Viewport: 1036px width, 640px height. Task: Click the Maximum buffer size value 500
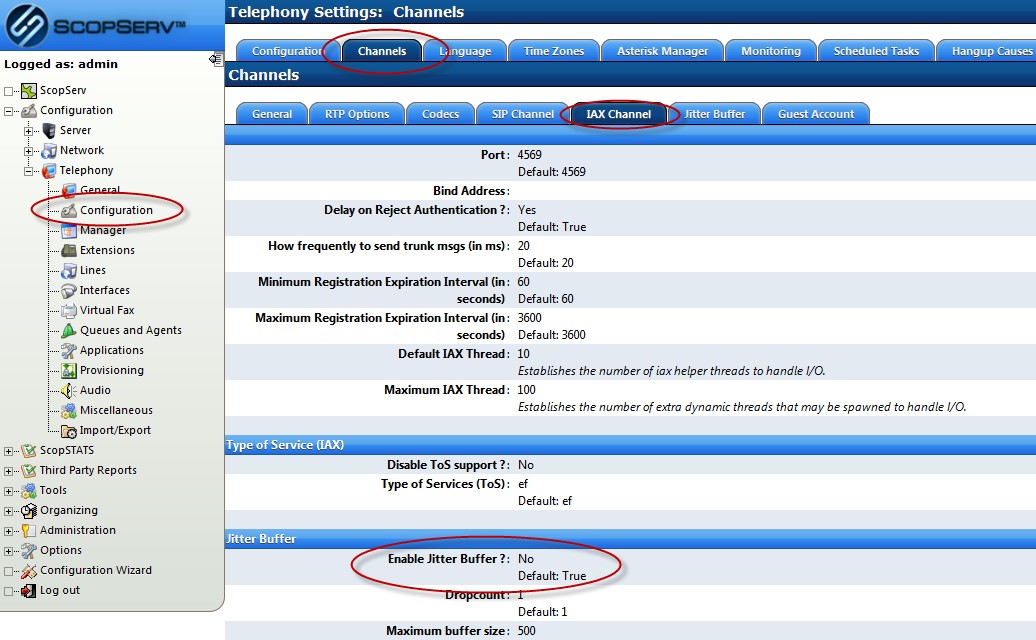click(x=527, y=631)
